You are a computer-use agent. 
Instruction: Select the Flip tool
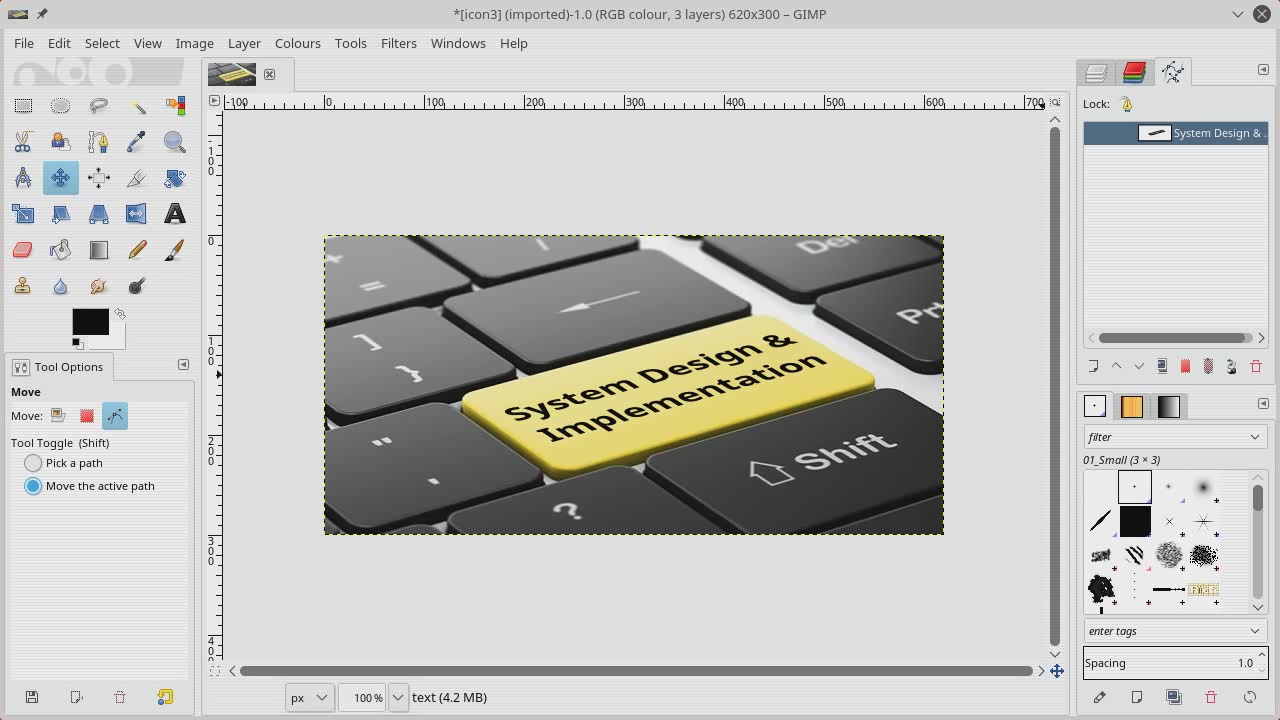pos(137,214)
